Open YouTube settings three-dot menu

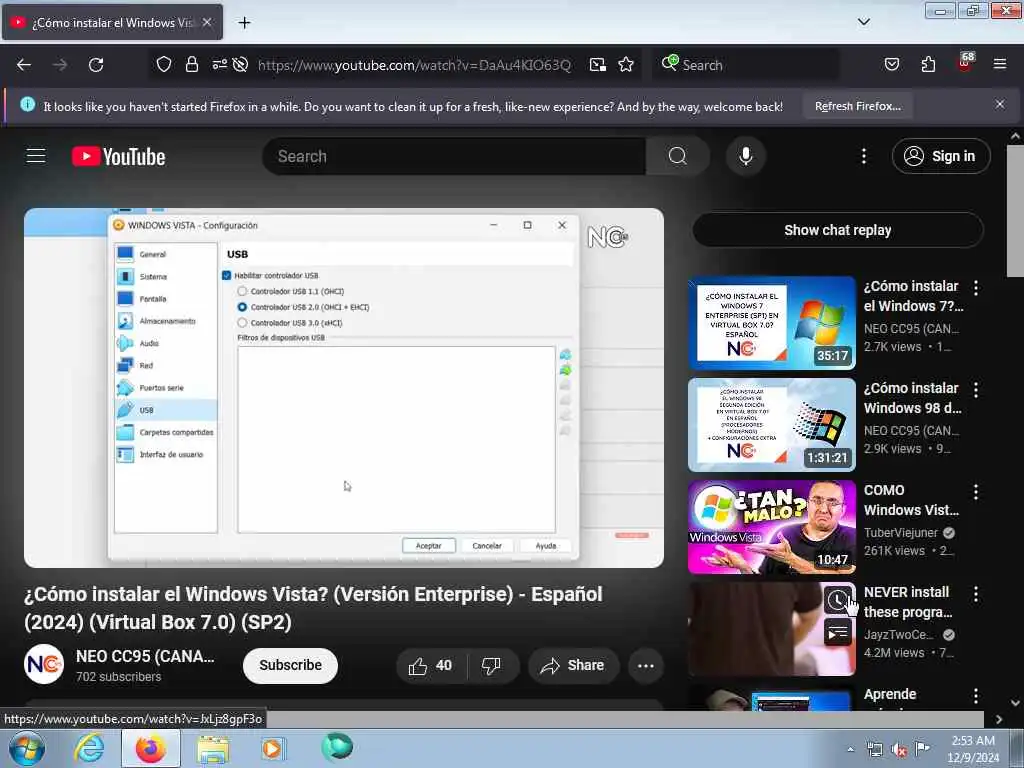[x=863, y=156]
